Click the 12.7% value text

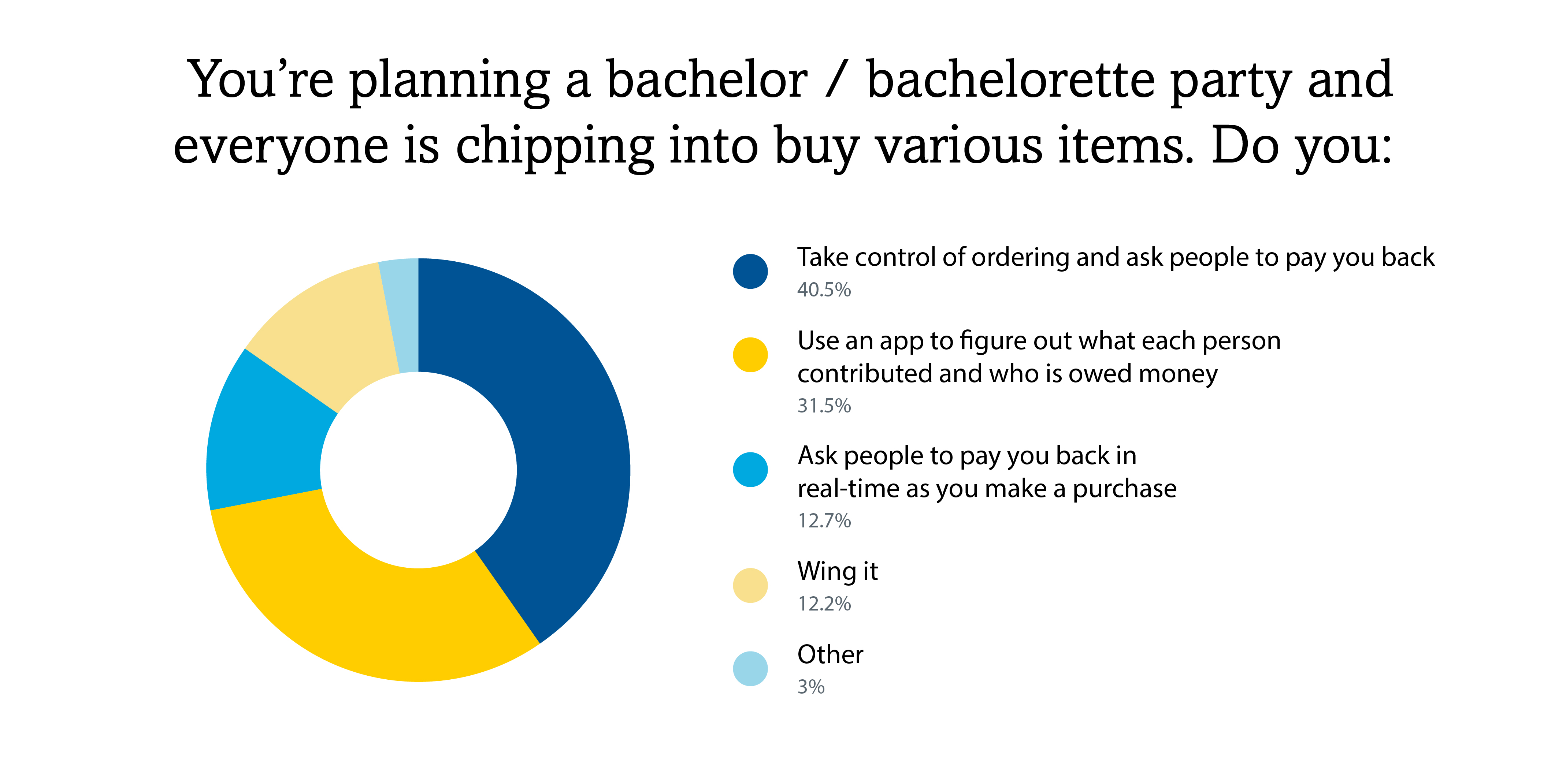pyautogui.click(x=824, y=521)
